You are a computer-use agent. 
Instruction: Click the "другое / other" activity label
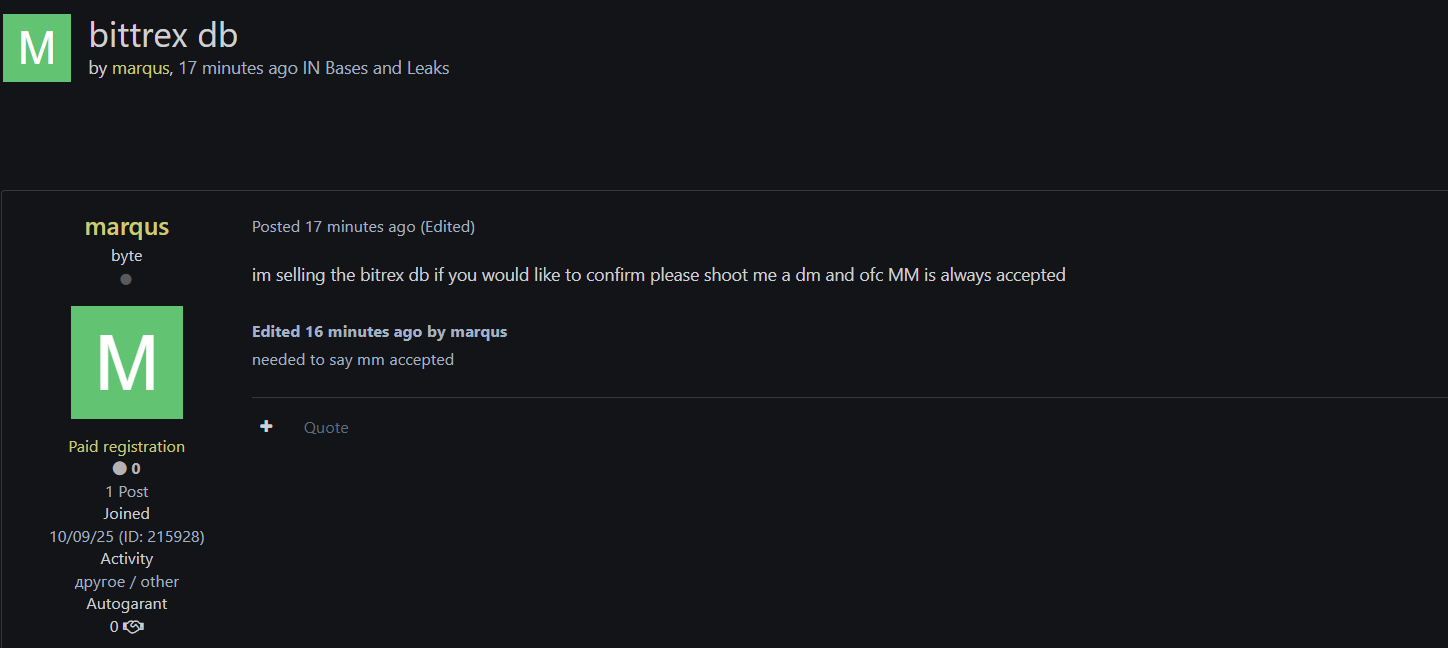point(127,581)
